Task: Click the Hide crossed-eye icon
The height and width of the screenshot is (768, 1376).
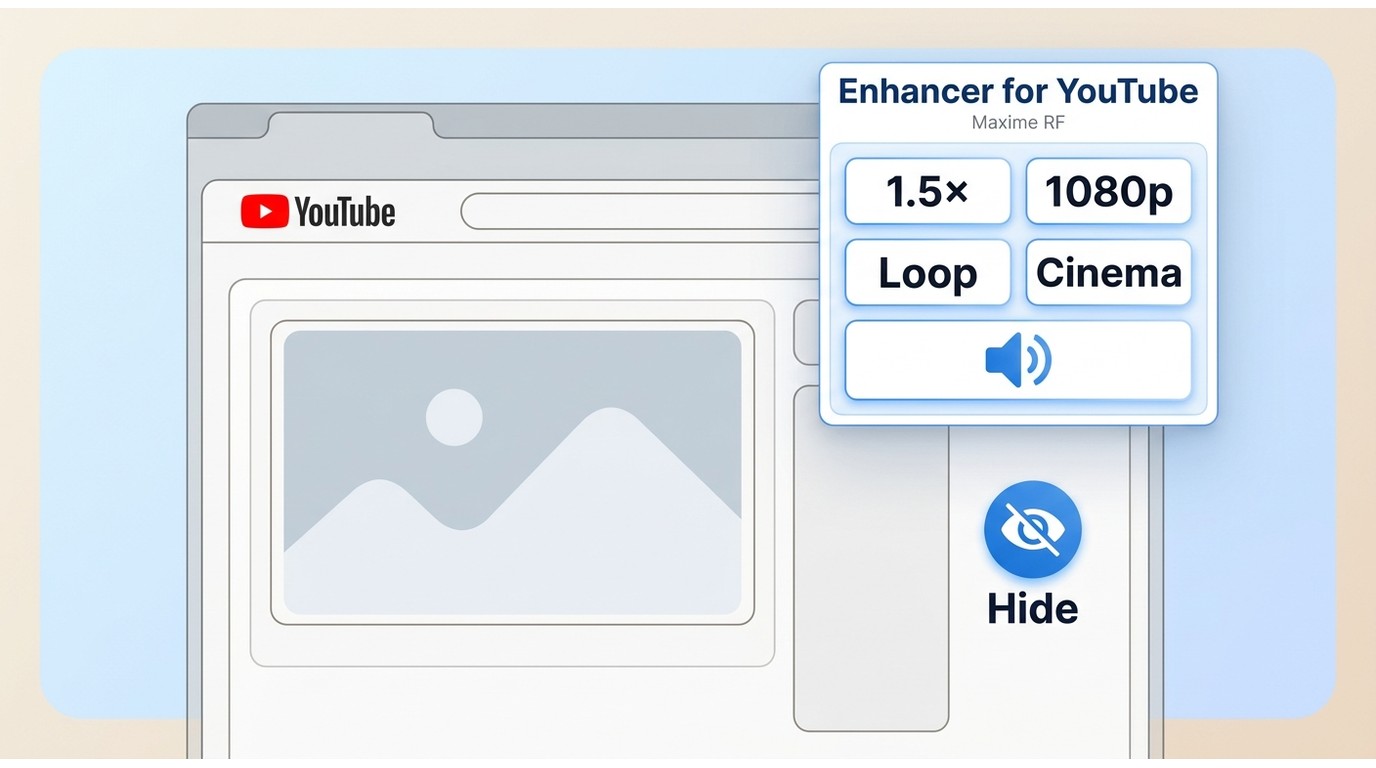Action: (1032, 530)
